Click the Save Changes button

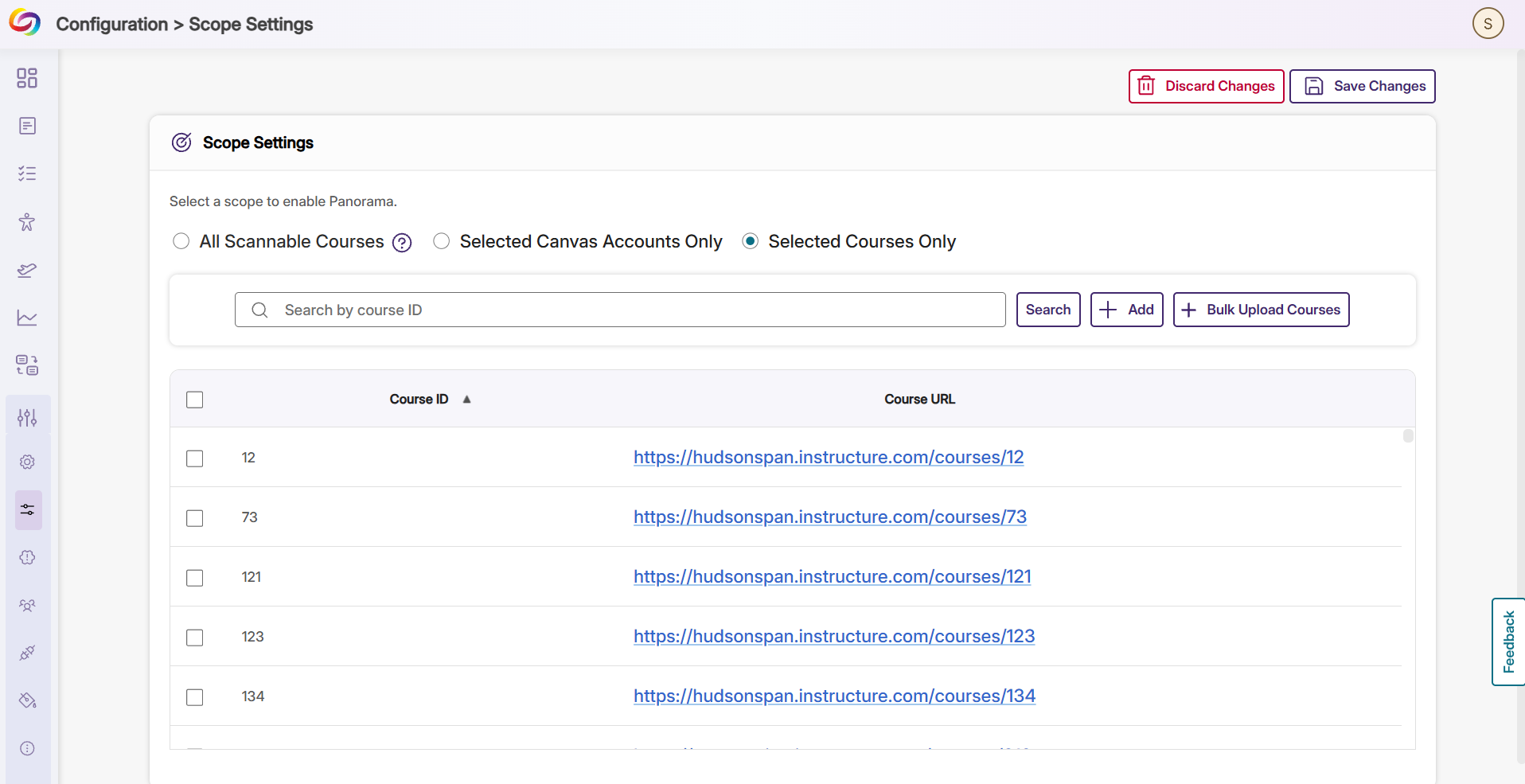click(1362, 86)
